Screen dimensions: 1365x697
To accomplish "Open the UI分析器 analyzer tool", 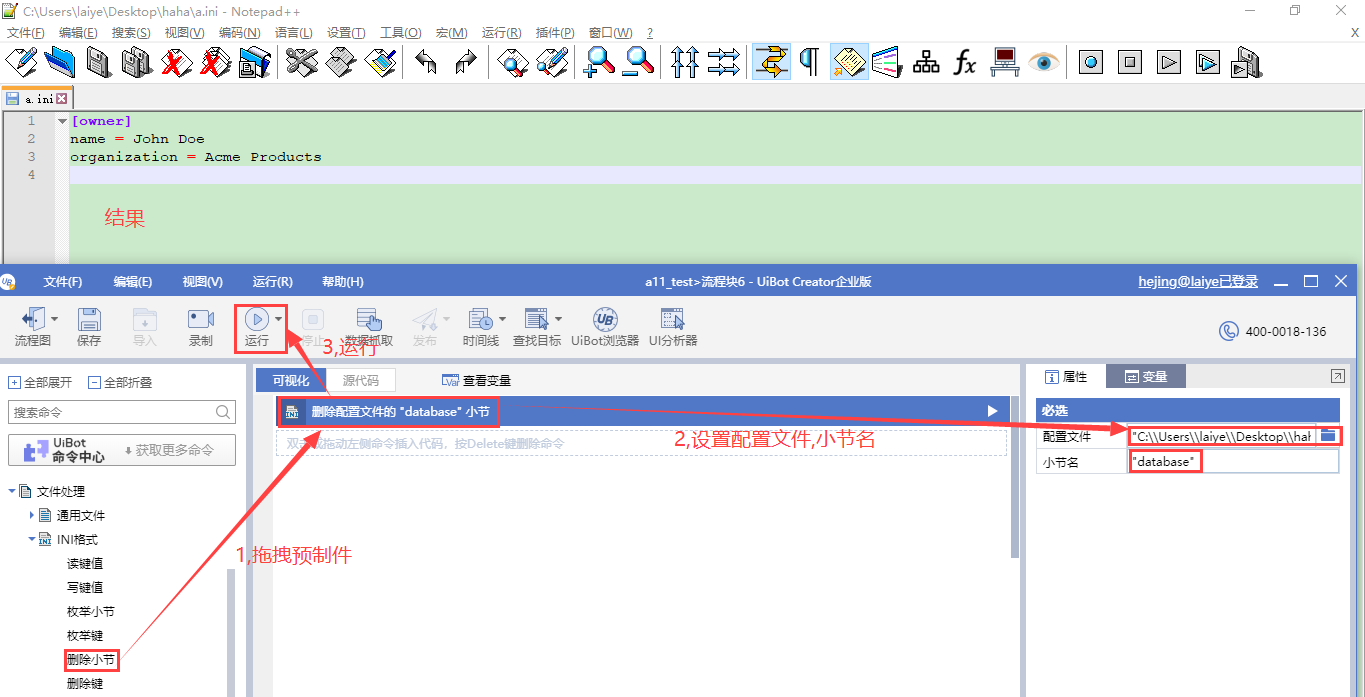I will click(x=672, y=327).
